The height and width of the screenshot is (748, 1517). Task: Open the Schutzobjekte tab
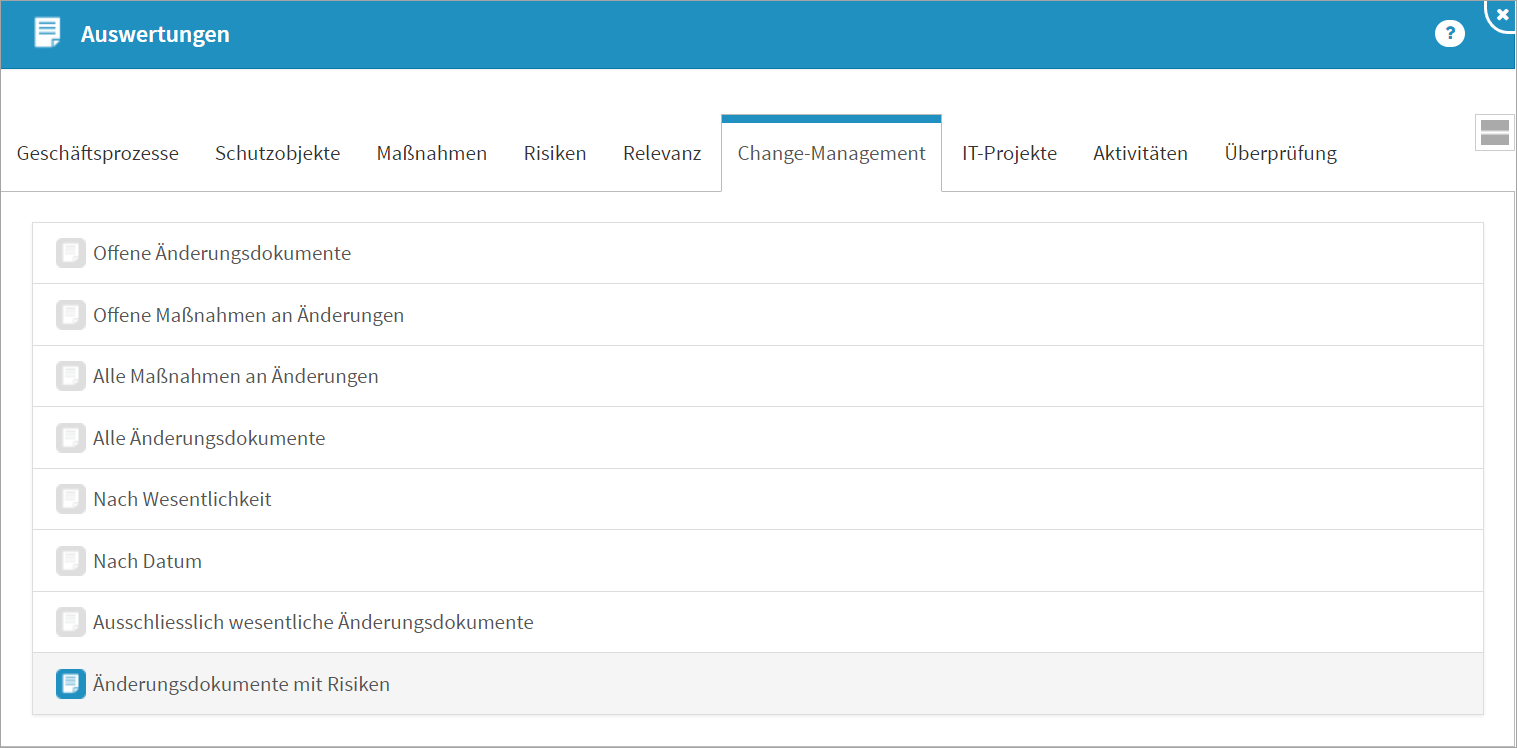[278, 154]
